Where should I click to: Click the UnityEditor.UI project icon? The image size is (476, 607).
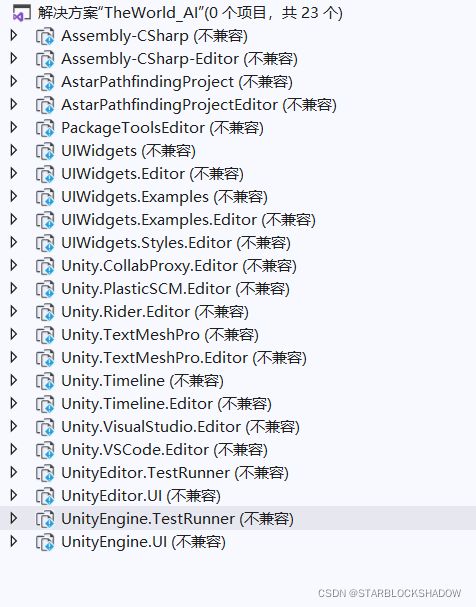(45, 496)
